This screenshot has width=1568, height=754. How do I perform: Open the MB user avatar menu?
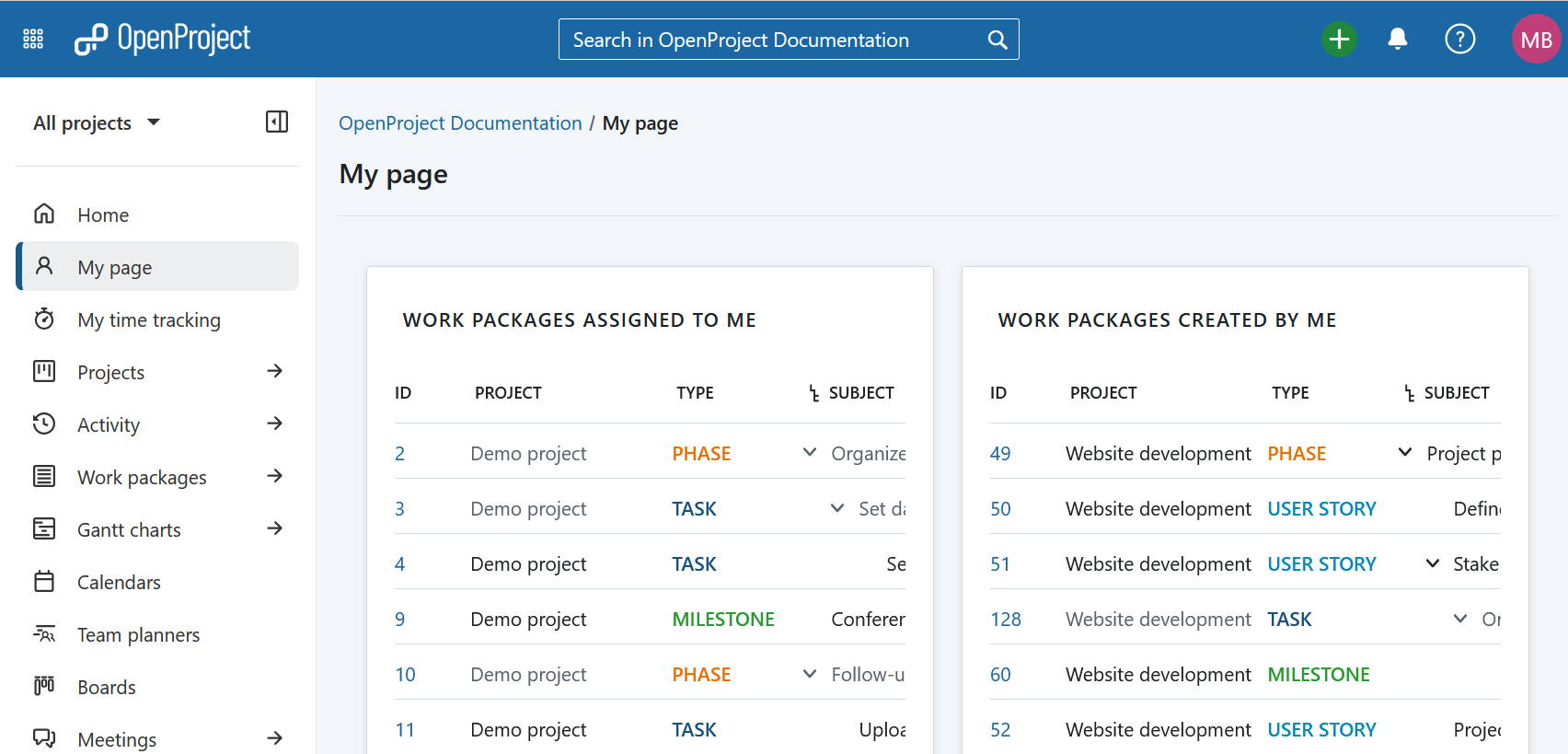[1536, 39]
